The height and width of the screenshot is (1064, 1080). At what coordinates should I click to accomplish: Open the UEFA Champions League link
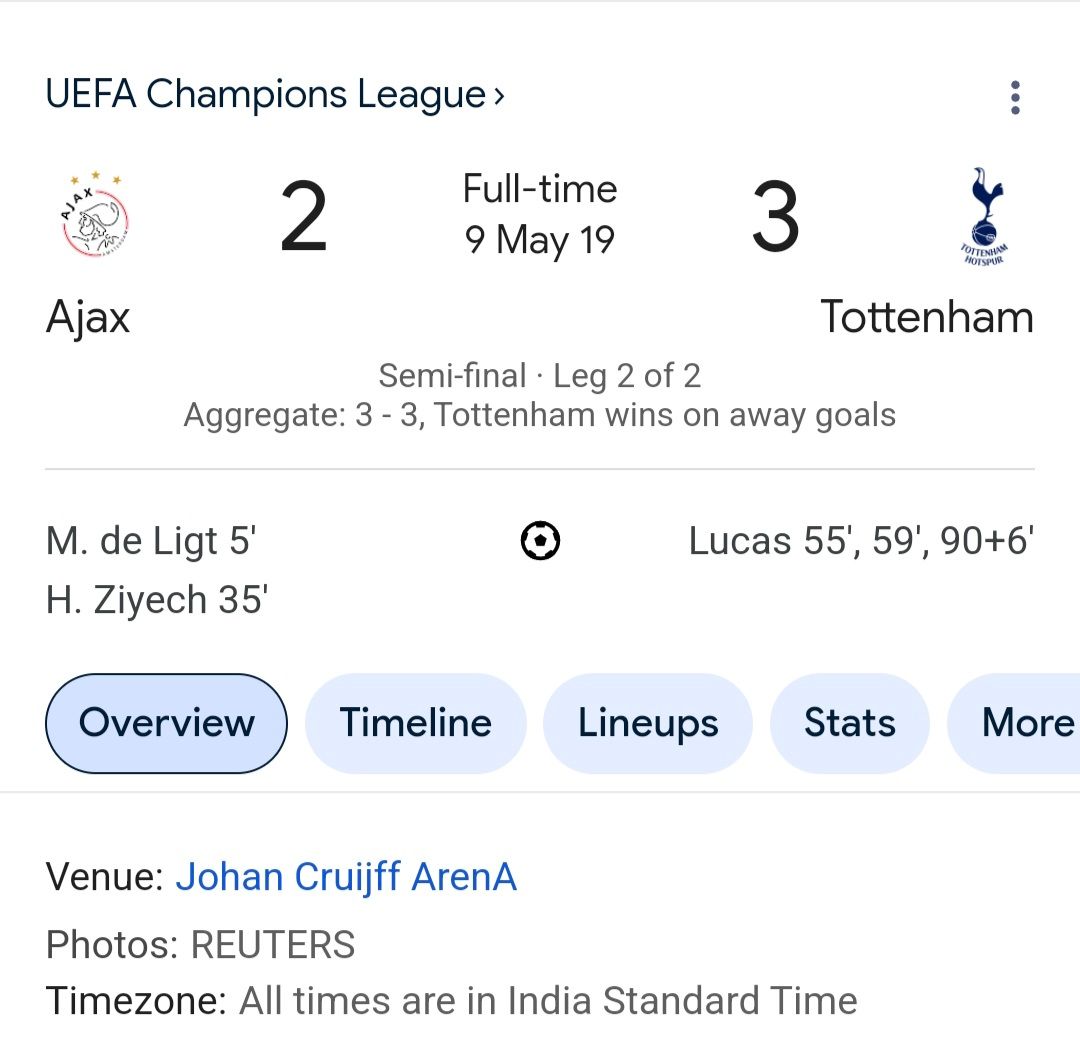(x=266, y=95)
